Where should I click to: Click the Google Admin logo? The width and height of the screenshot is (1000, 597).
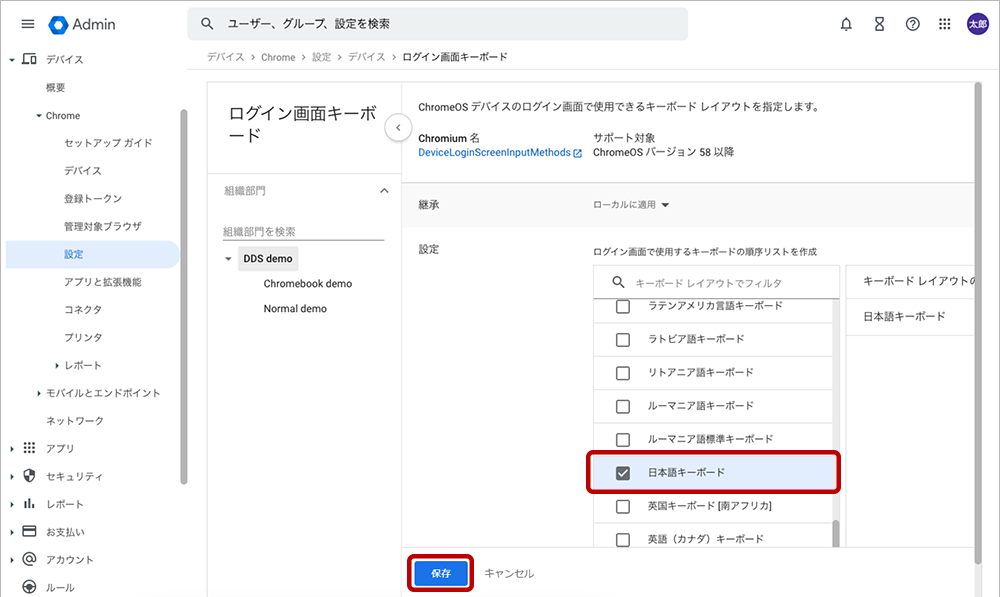point(83,24)
